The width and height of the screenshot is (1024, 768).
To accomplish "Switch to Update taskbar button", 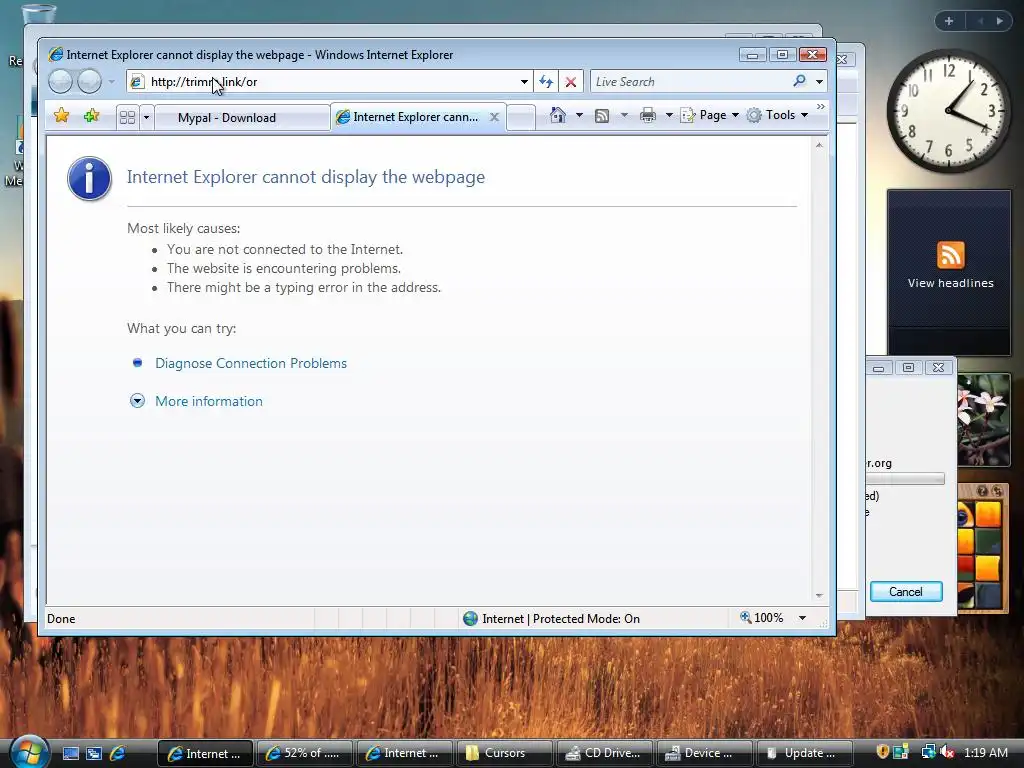I will (804, 753).
